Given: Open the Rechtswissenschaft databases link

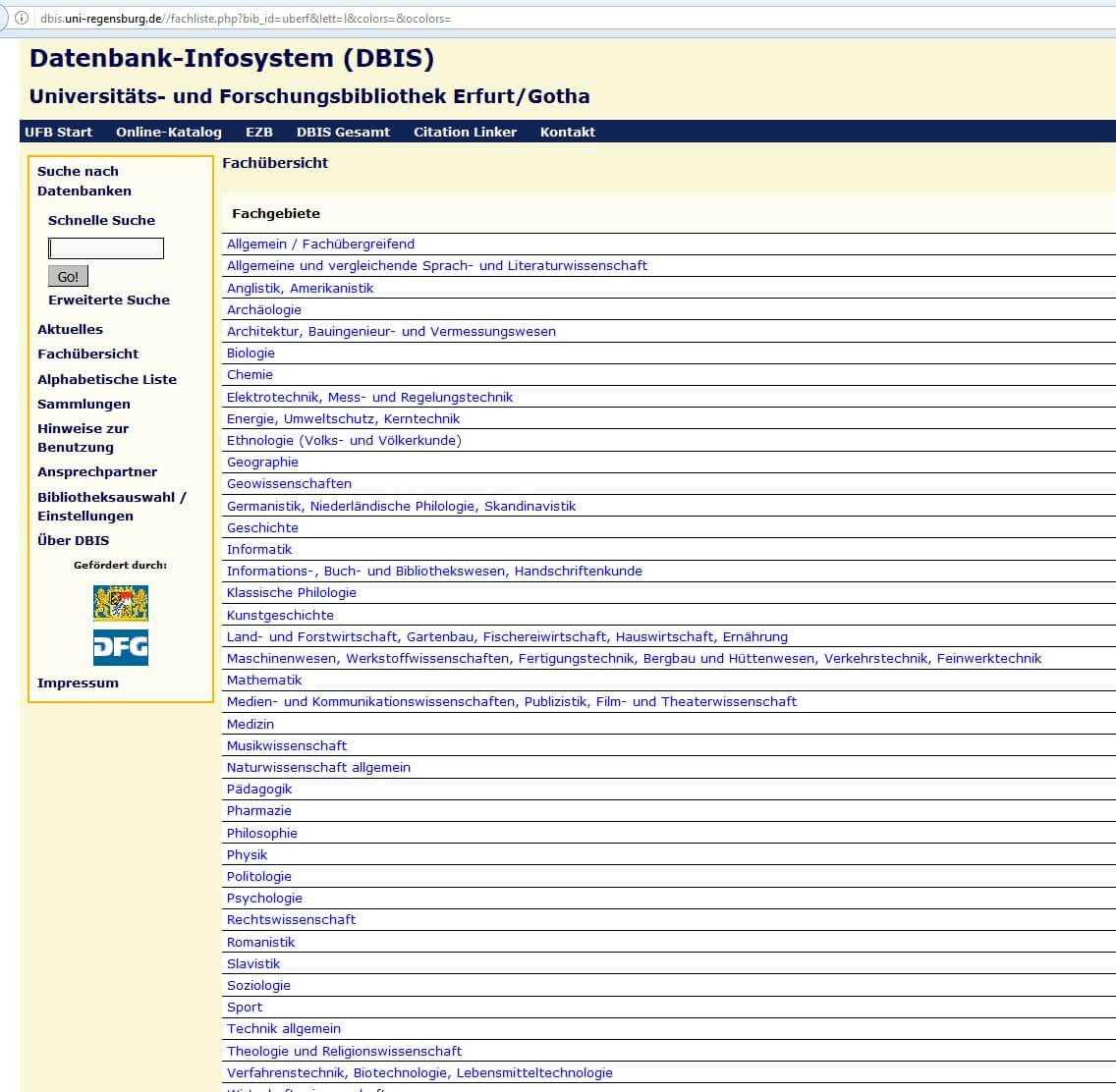Looking at the screenshot, I should click(291, 919).
